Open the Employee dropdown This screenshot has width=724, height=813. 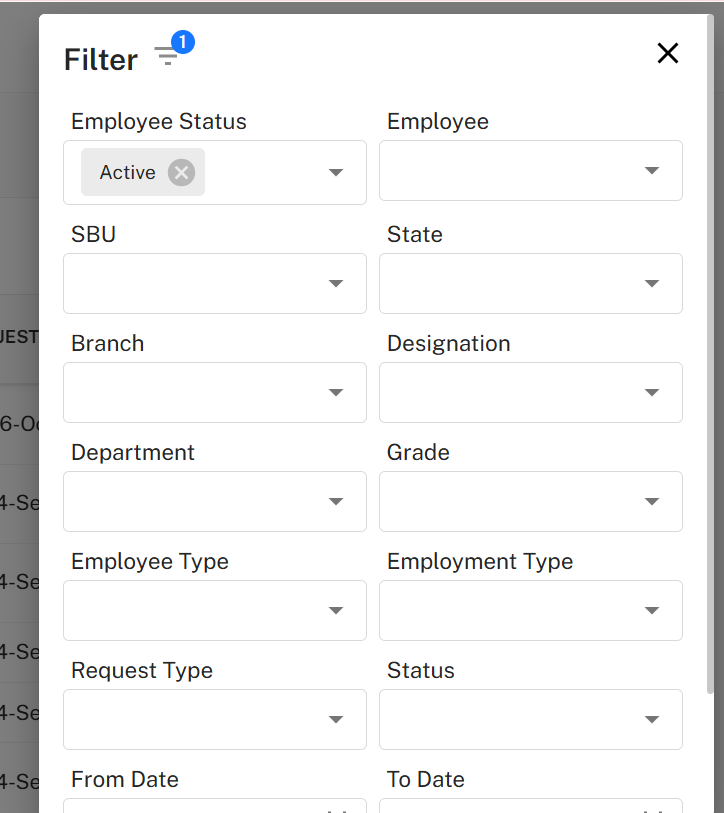651,170
